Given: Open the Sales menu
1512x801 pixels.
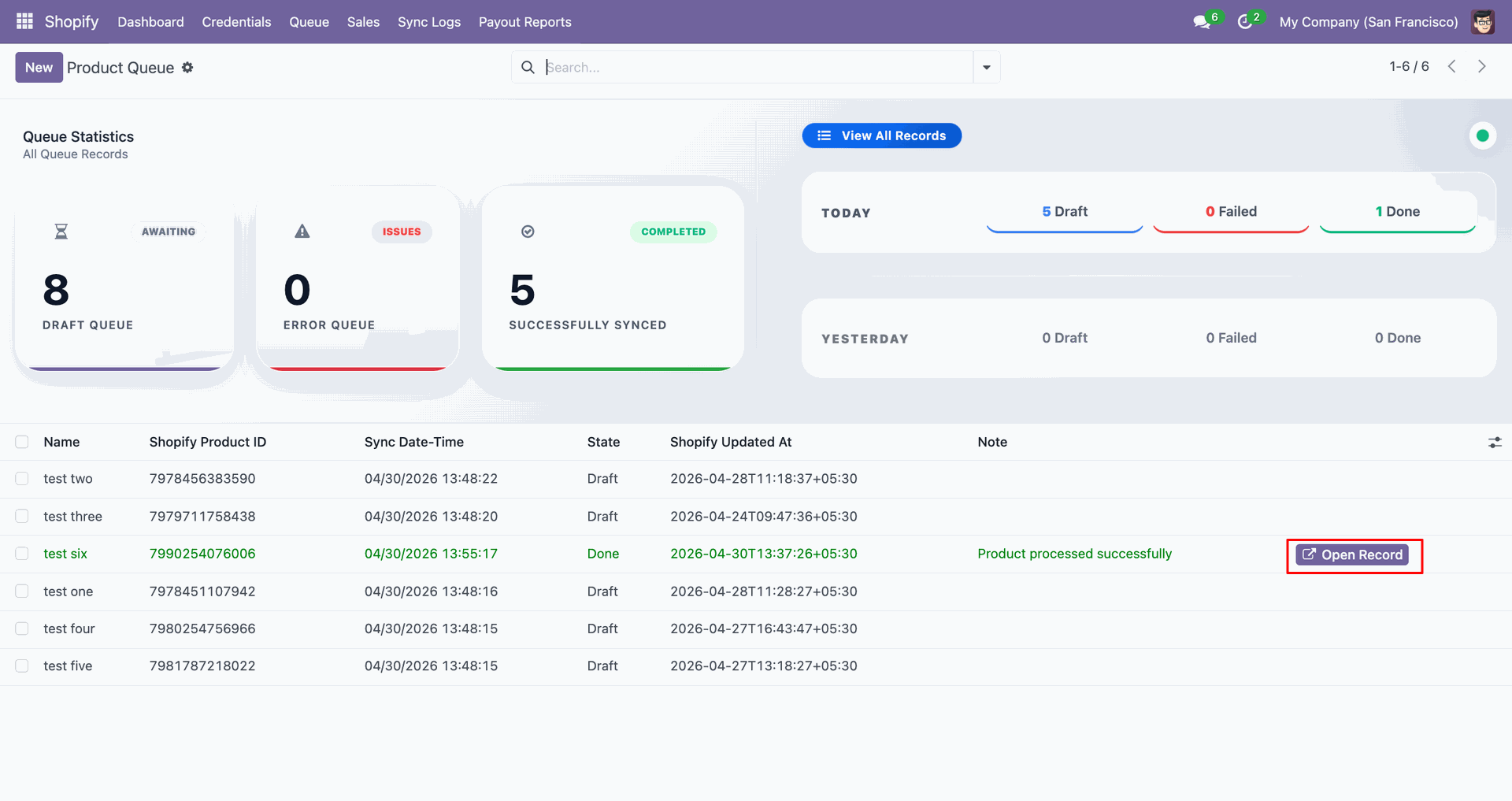Looking at the screenshot, I should point(363,22).
